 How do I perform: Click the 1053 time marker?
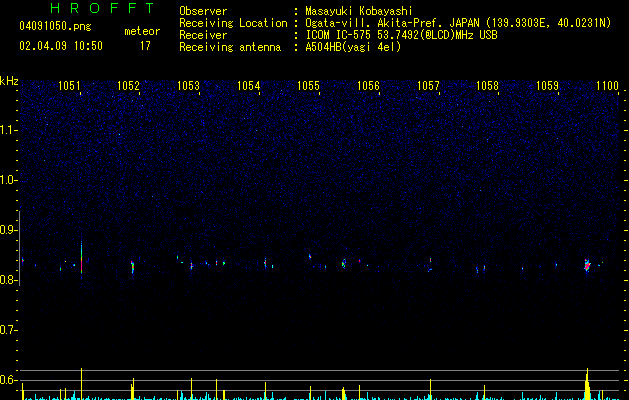click(x=188, y=85)
